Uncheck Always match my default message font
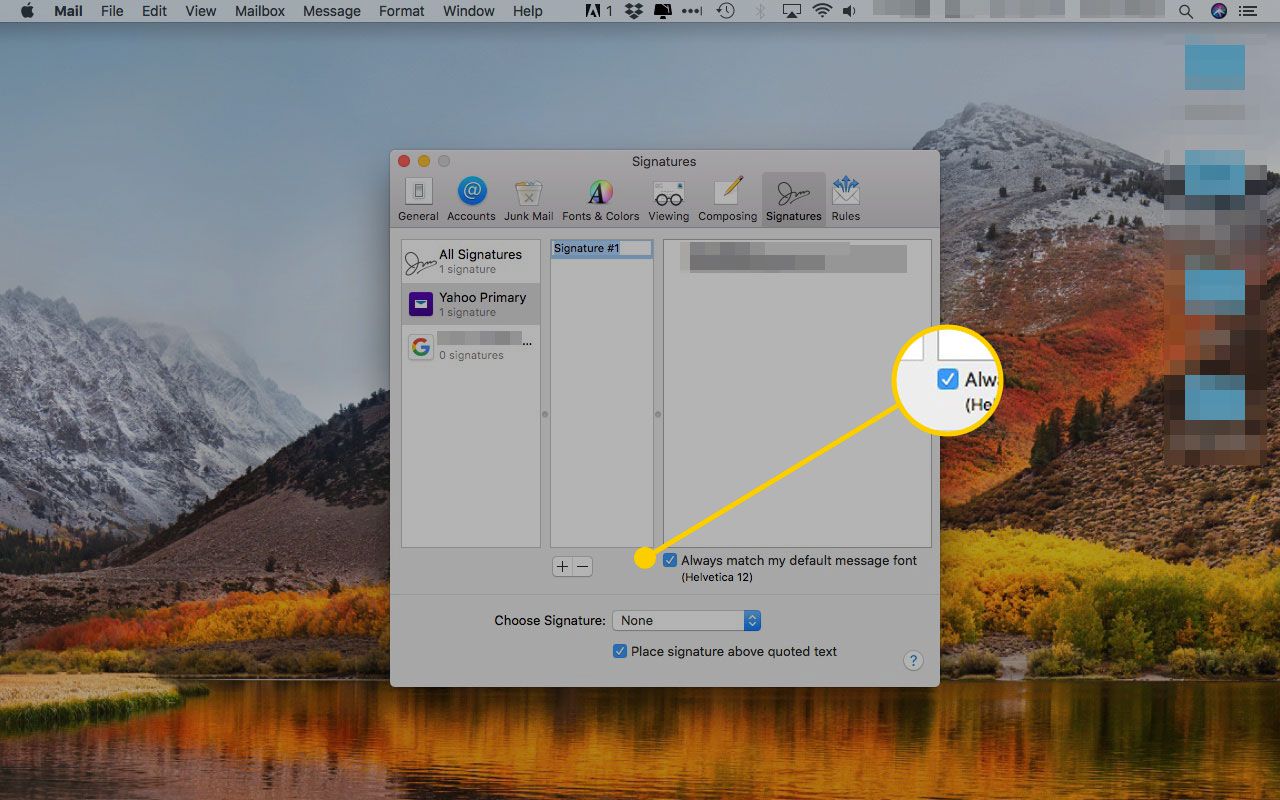The image size is (1280, 800). coord(670,561)
